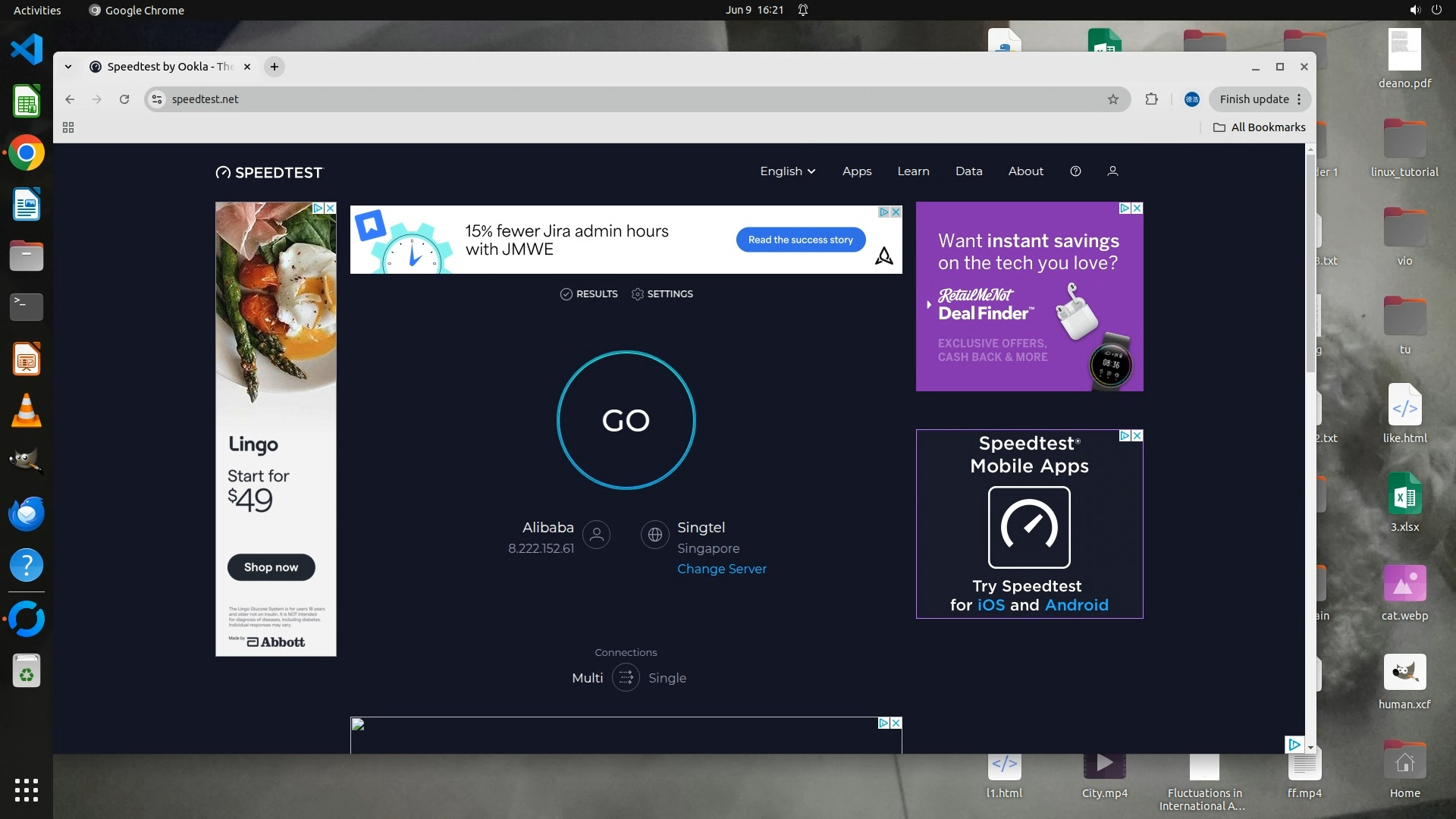The height and width of the screenshot is (819, 1456).
Task: Click the page vertical scrollbar
Action: click(1310, 265)
